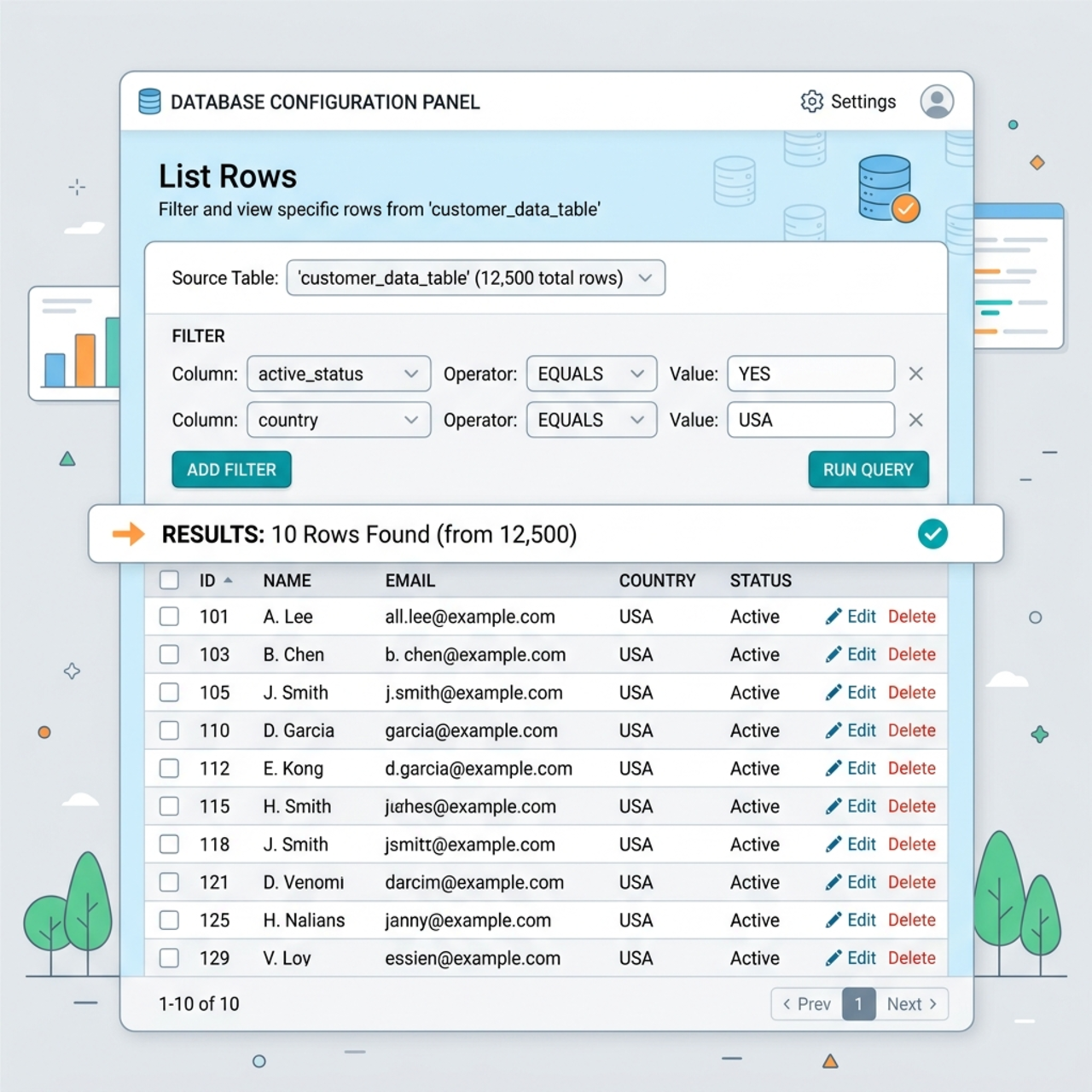This screenshot has width=1092, height=1092.
Task: Sort by NAME column header
Action: point(287,580)
